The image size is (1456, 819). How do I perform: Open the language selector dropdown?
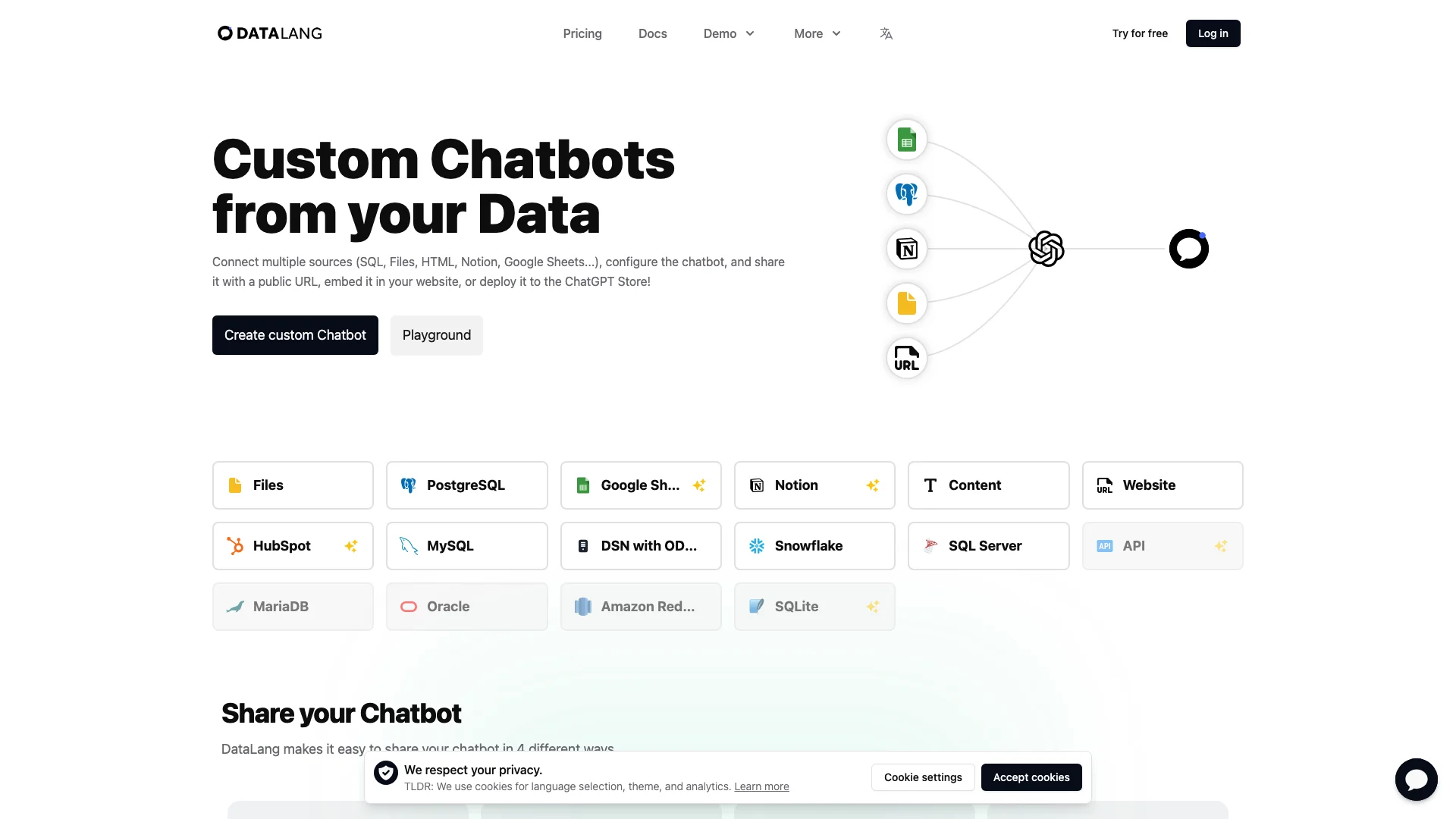[886, 33]
